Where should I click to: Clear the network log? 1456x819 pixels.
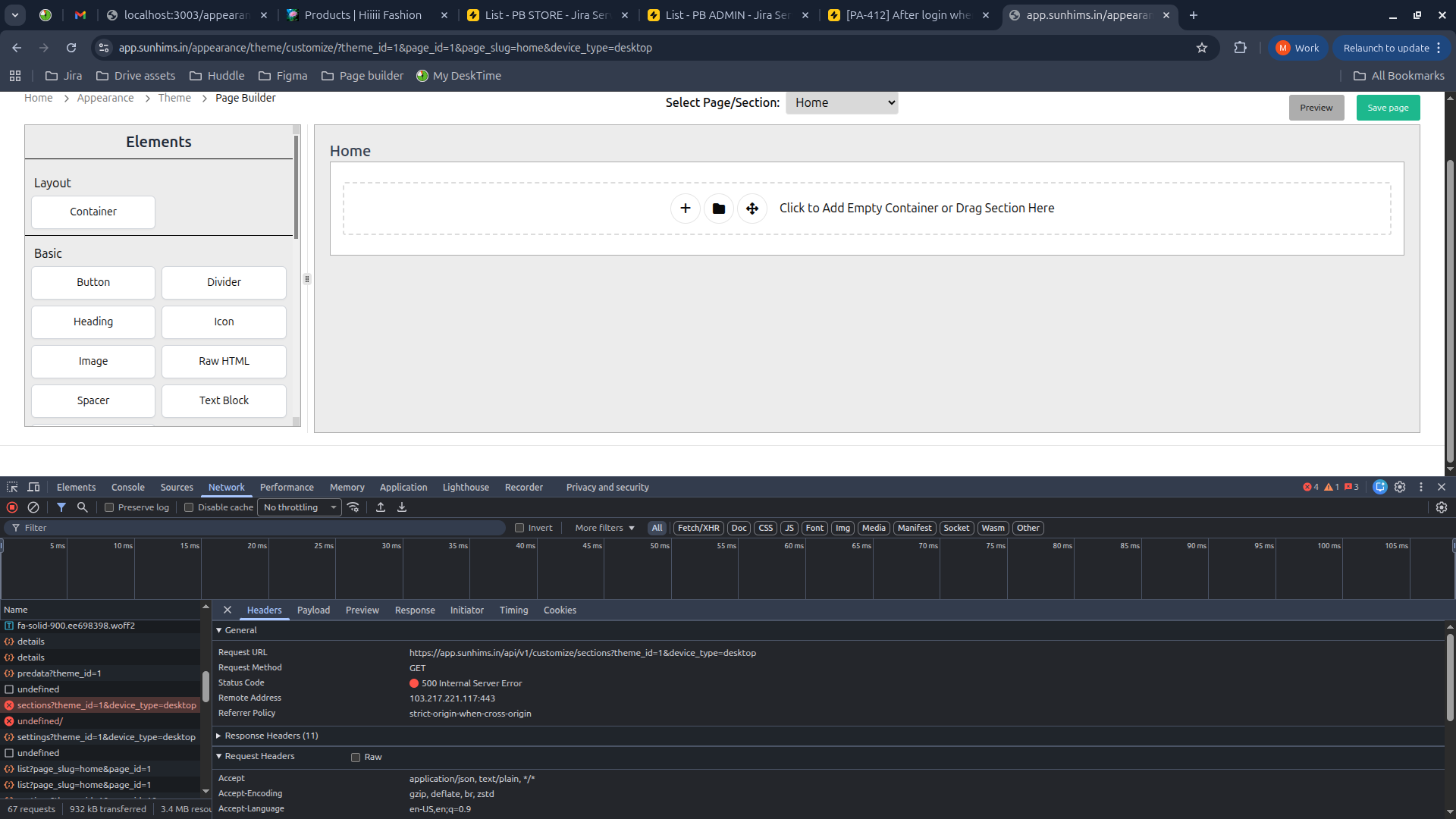33,507
